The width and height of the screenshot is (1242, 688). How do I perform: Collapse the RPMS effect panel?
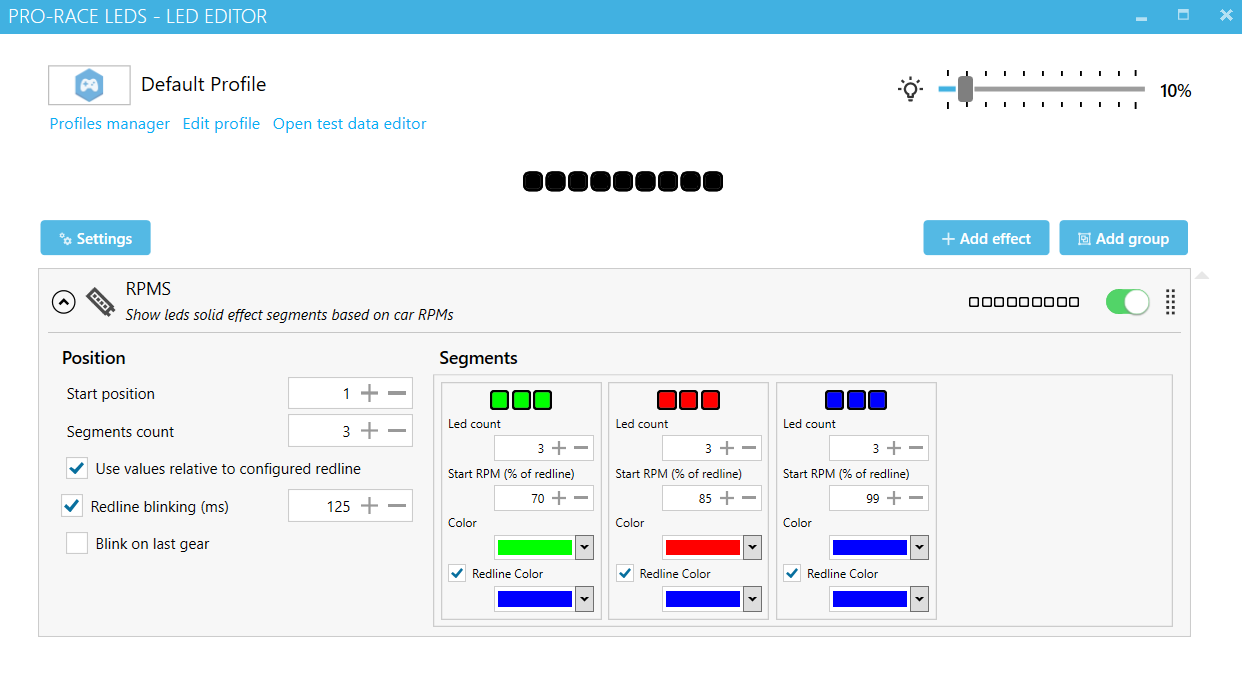[x=63, y=302]
